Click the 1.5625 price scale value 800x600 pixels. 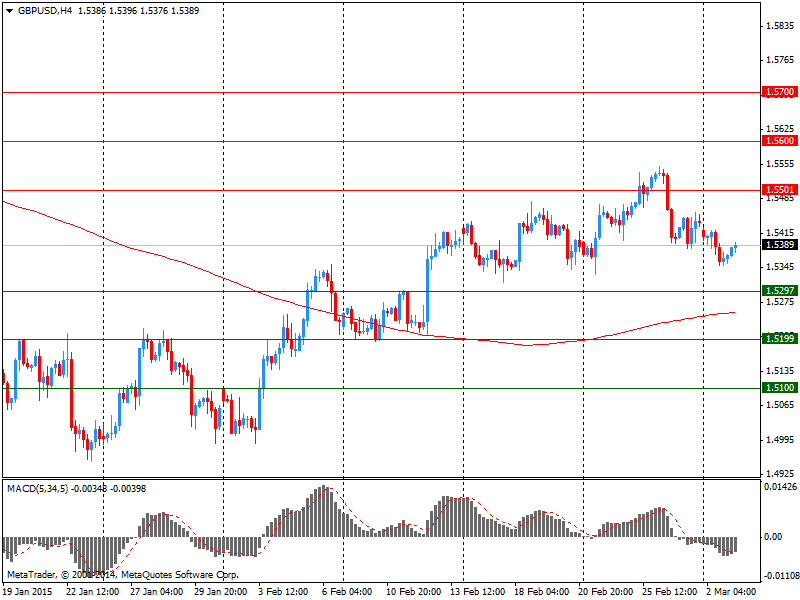coord(780,129)
